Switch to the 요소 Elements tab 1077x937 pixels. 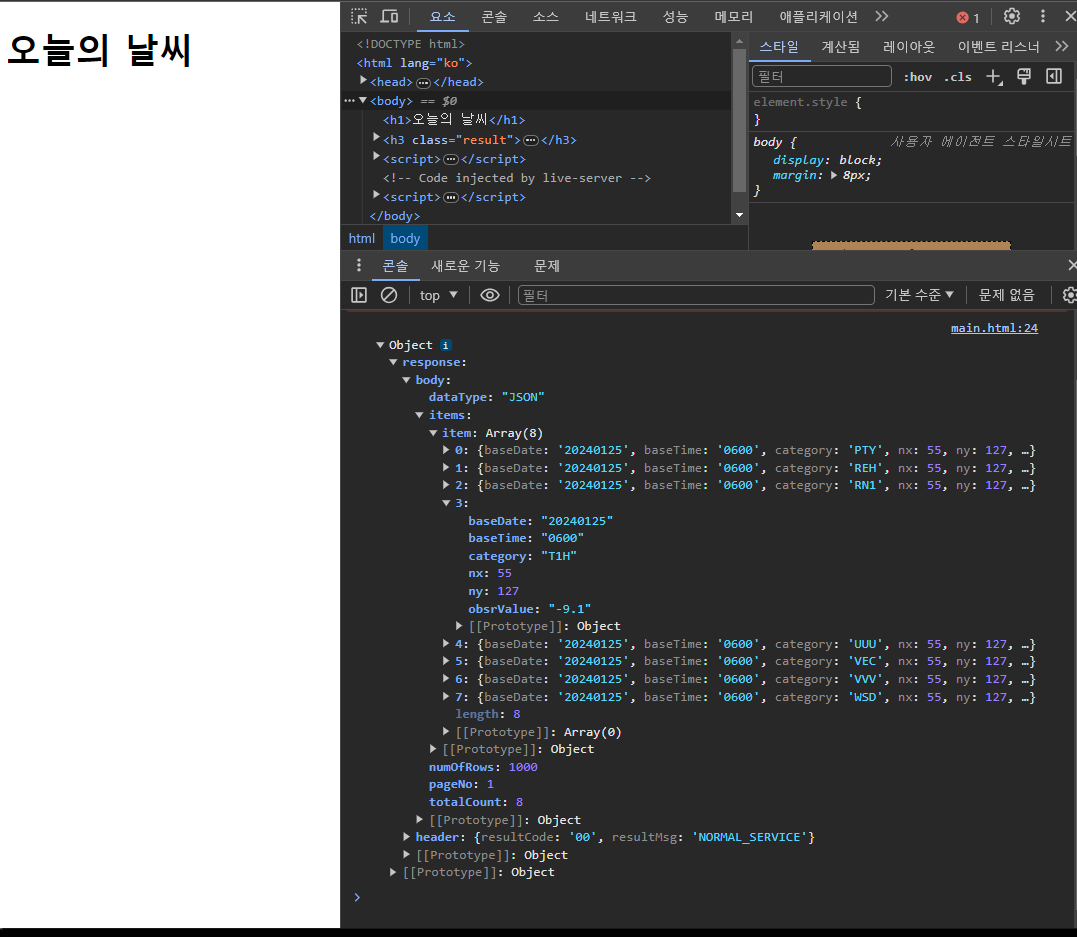click(x=442, y=16)
